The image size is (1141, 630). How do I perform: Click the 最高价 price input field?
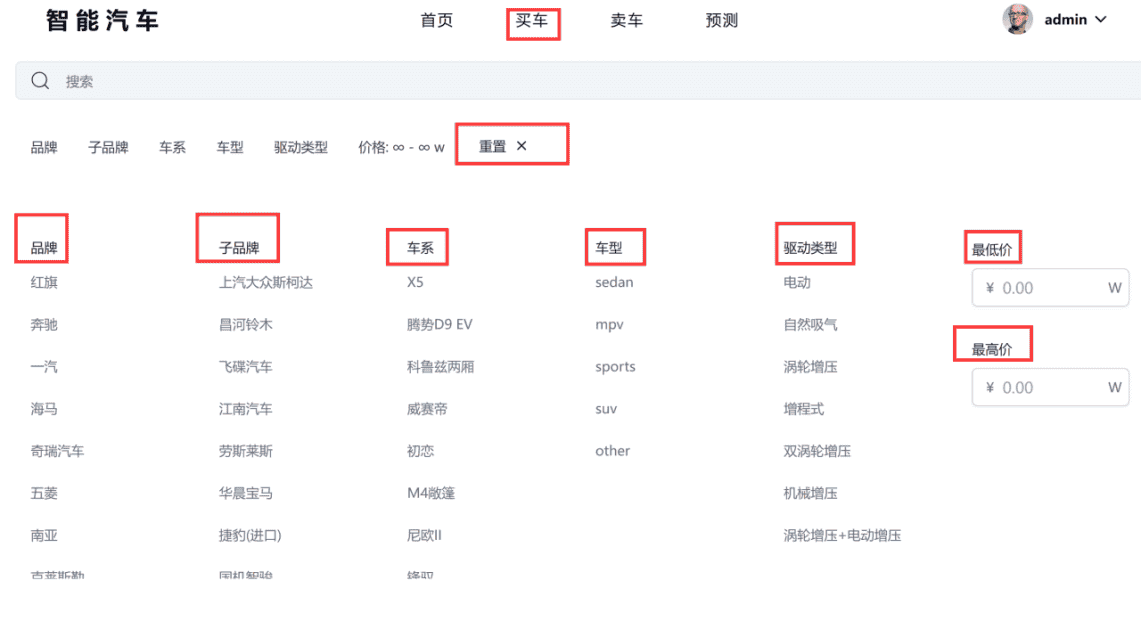1048,388
